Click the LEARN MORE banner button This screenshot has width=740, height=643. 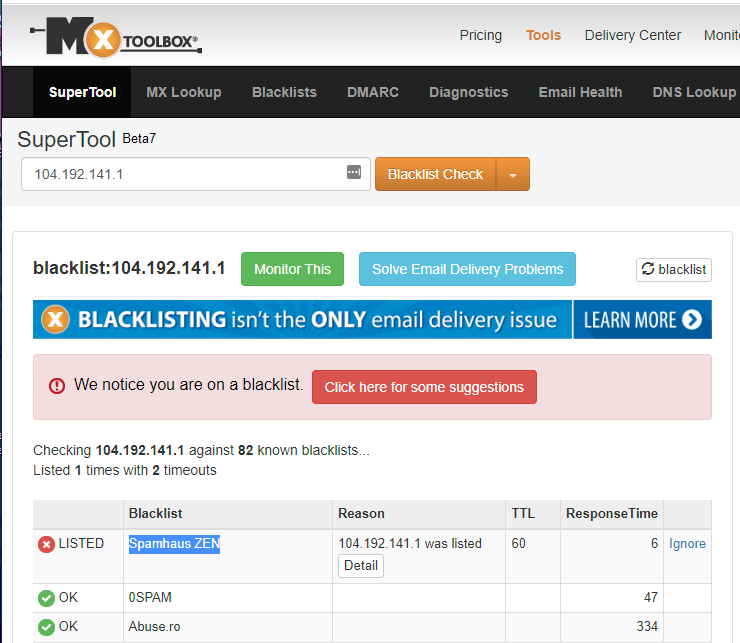pos(642,320)
